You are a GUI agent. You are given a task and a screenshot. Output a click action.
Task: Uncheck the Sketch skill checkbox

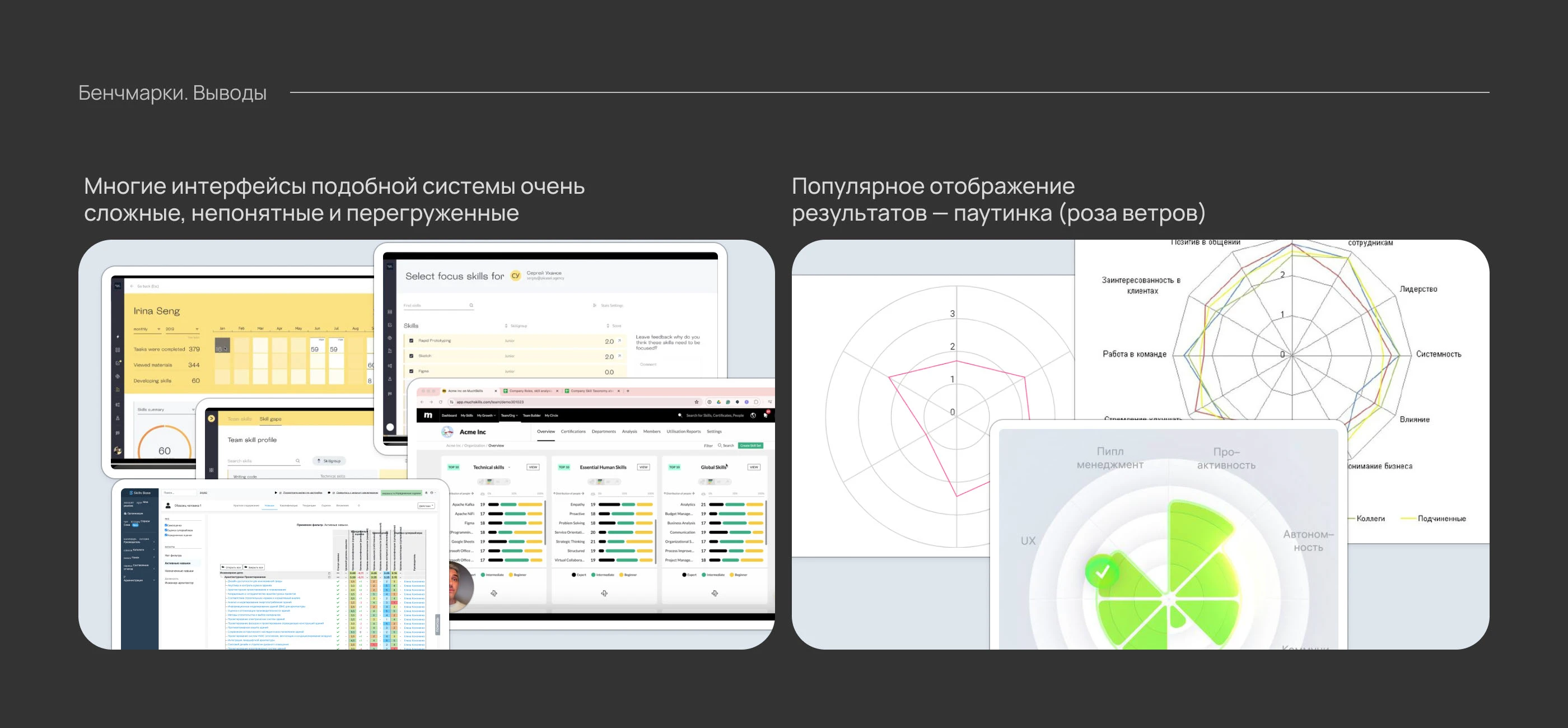click(x=412, y=356)
